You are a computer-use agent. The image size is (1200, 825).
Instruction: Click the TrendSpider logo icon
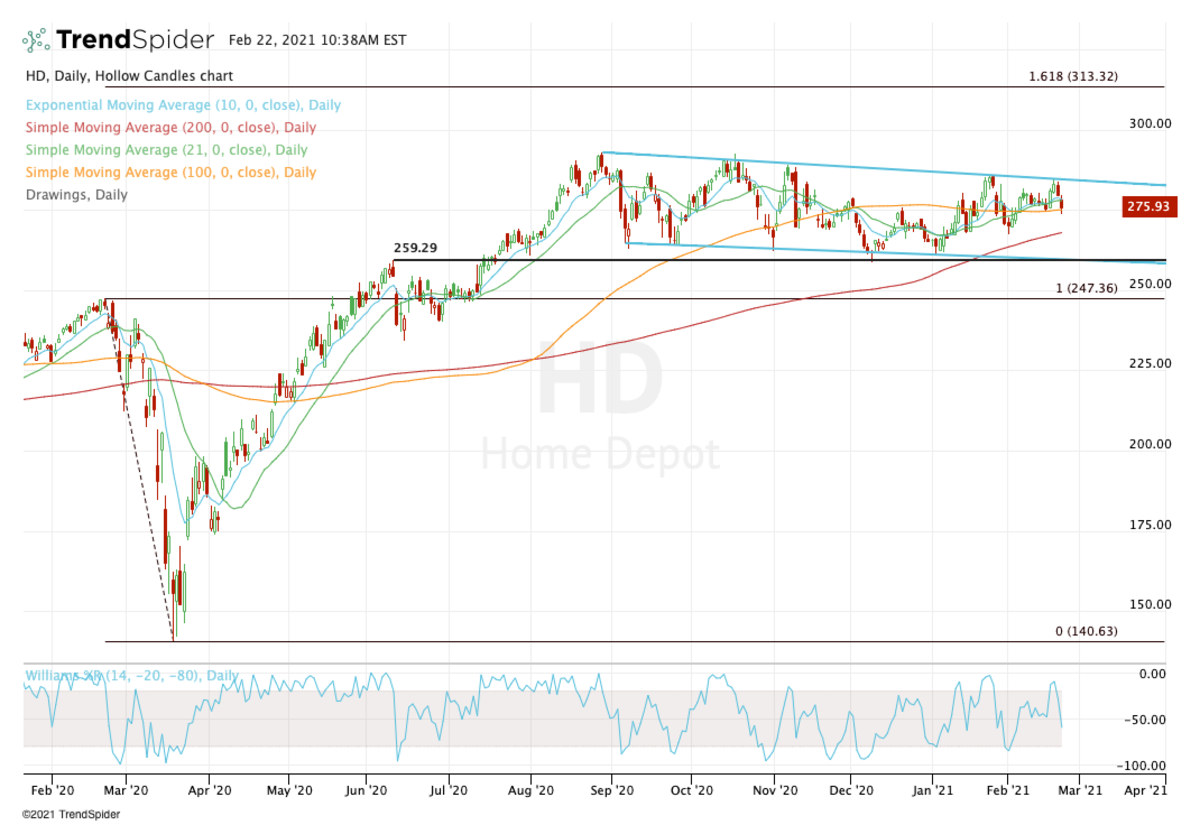[36, 40]
